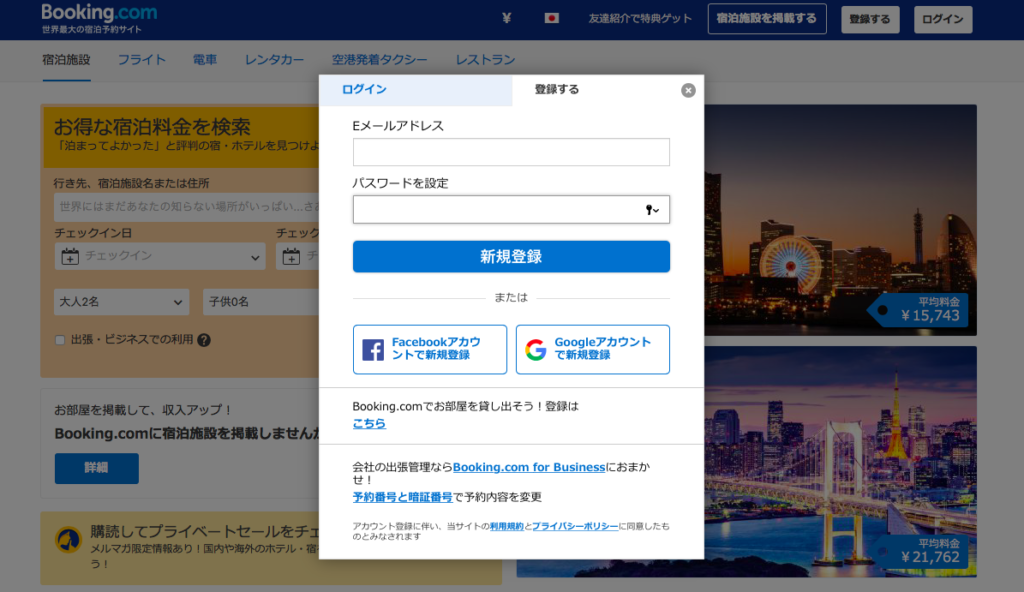Image resolution: width=1024 pixels, height=592 pixels.
Task: Switch to the ログイン tab in dialog
Action: [x=415, y=90]
